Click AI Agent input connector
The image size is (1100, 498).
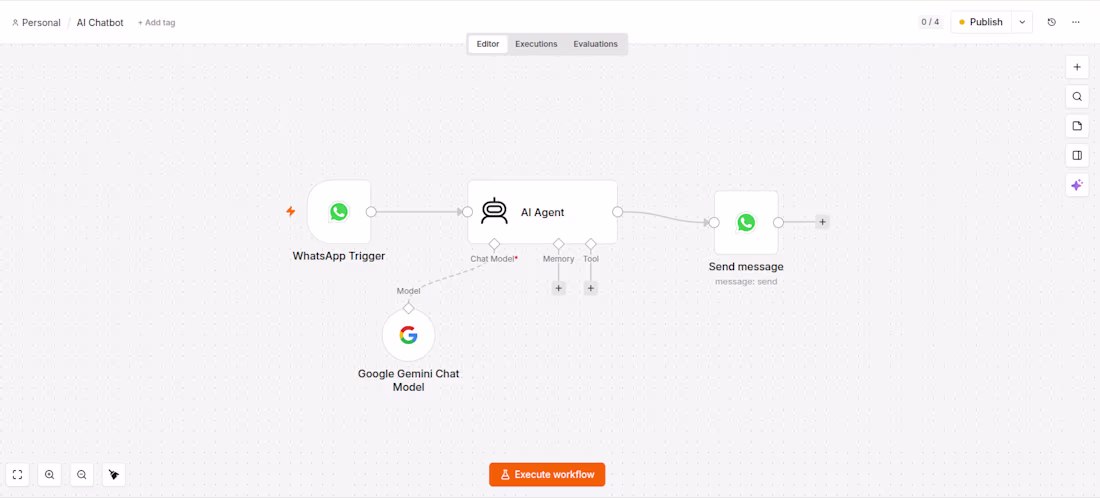468,212
